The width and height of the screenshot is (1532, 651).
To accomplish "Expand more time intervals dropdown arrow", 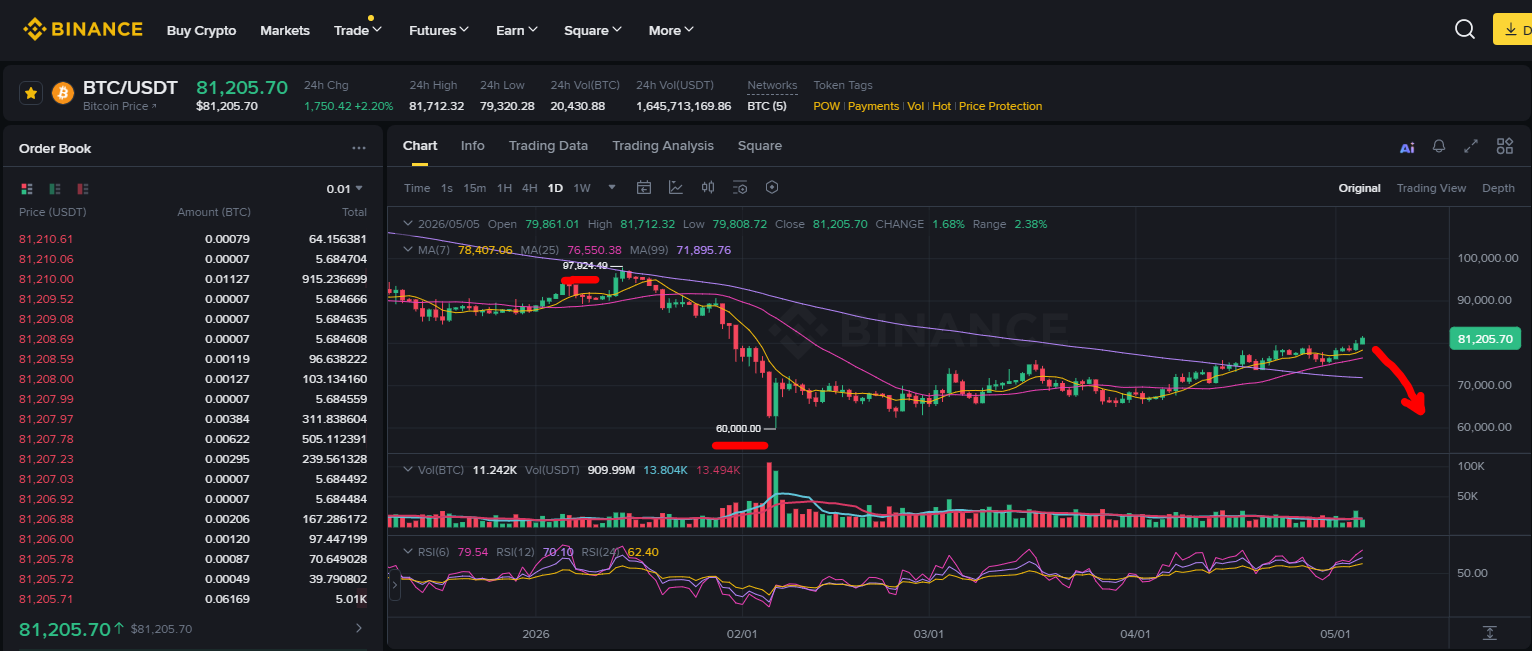I will tap(612, 187).
